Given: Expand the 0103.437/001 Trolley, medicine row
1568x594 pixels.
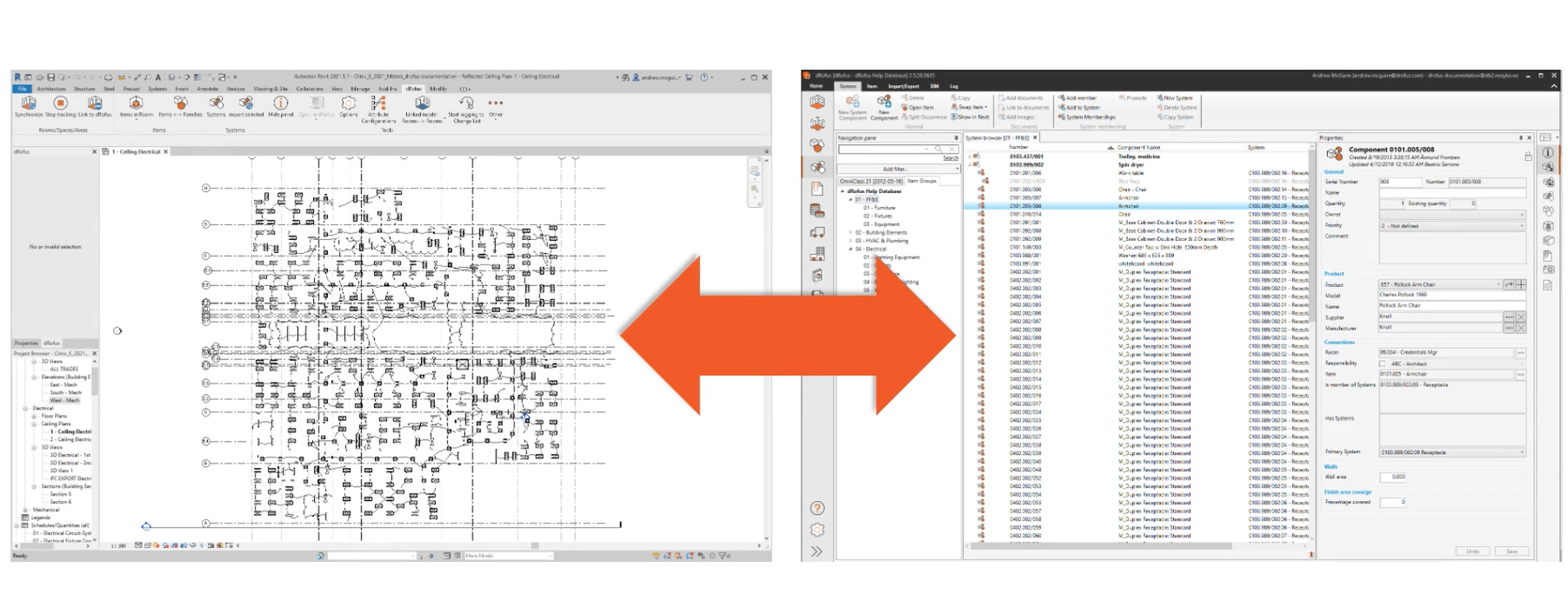Looking at the screenshot, I should tap(971, 157).
